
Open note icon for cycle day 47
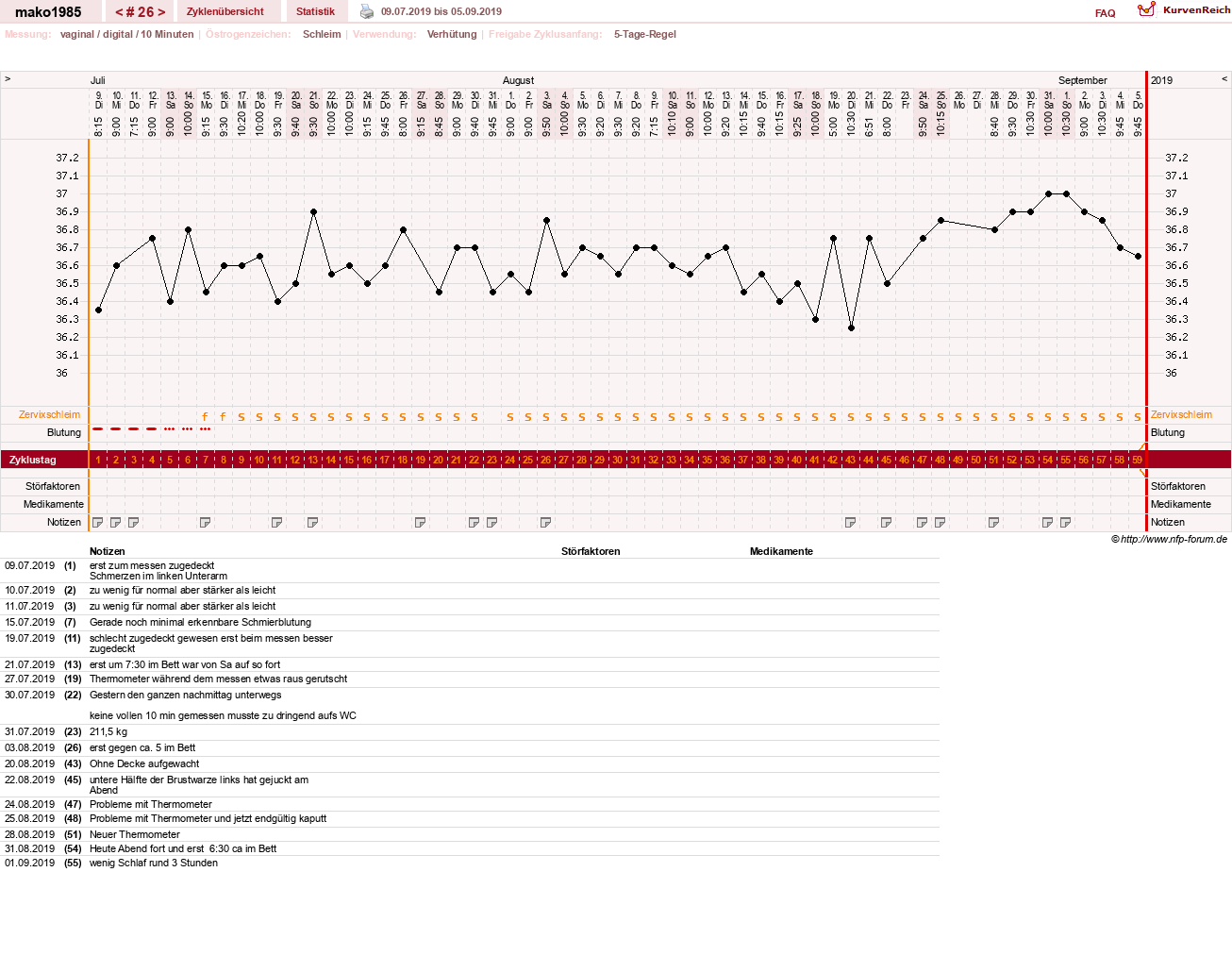(923, 522)
